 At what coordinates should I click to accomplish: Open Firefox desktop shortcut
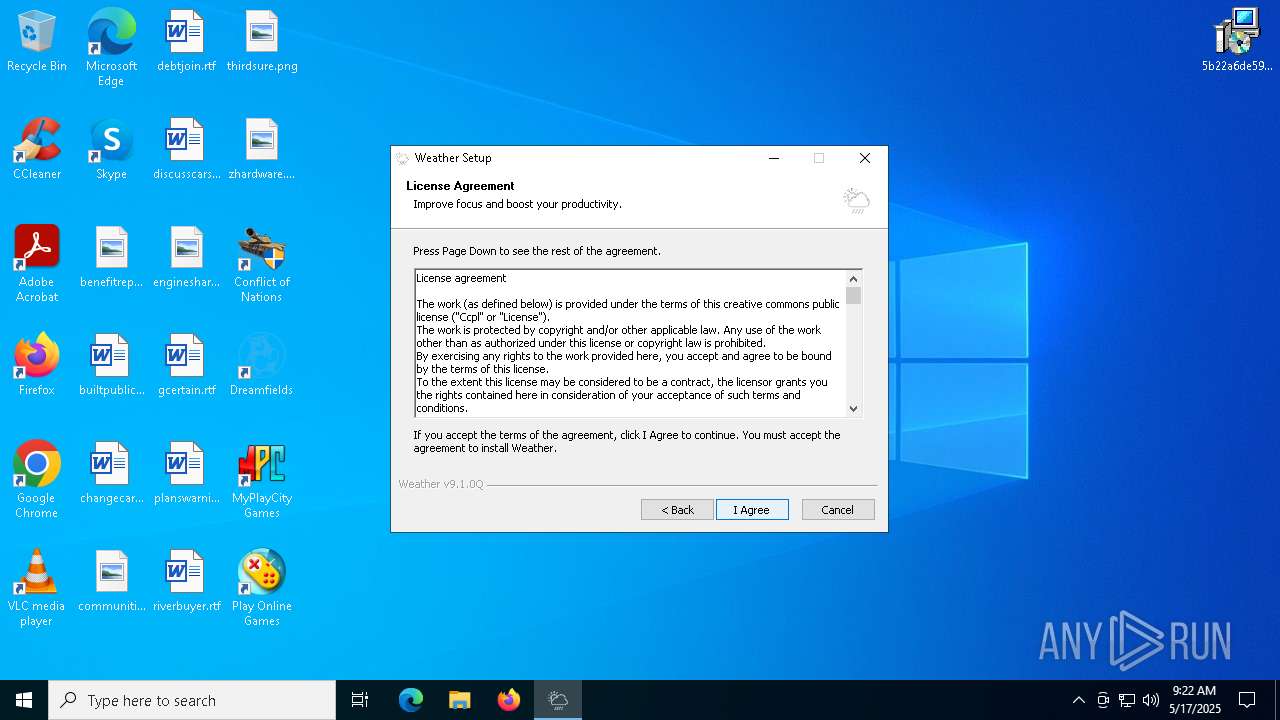[x=37, y=365]
